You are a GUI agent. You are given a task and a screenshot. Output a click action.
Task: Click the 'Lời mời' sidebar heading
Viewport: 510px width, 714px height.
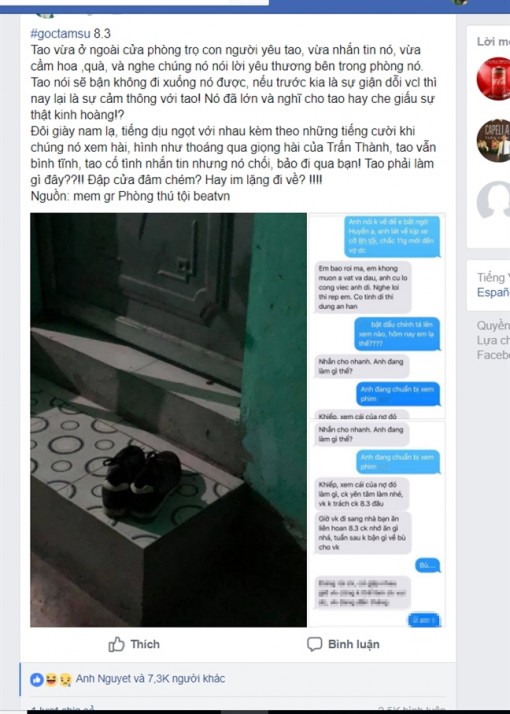click(494, 41)
